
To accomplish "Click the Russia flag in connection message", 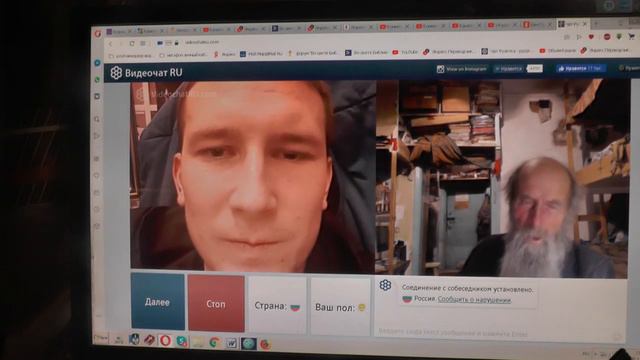I will click(407, 299).
